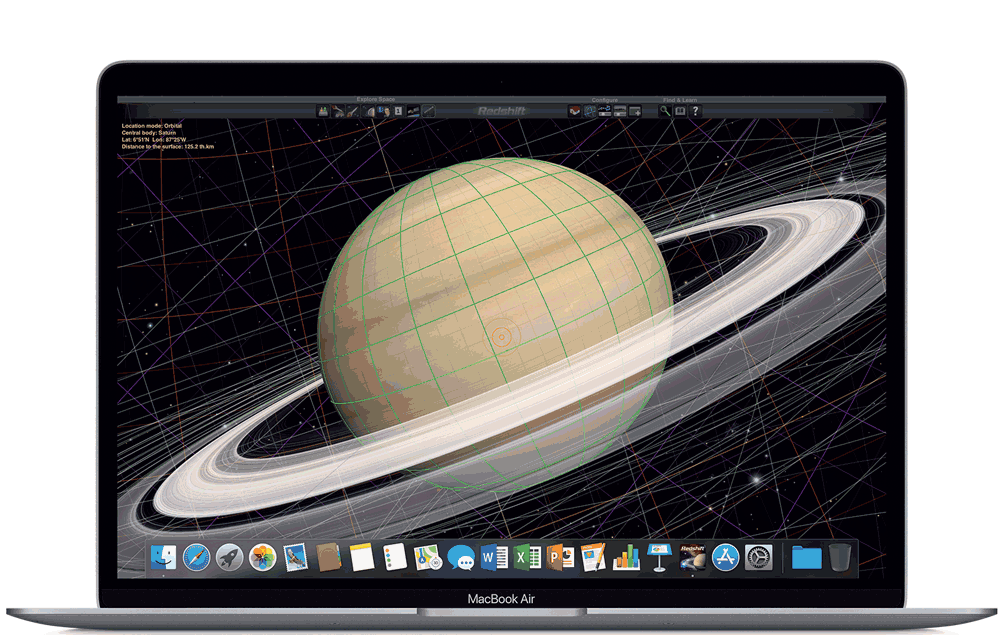Click the 'Central body: Saturn' text
This screenshot has width=1000, height=635.
pos(149,133)
